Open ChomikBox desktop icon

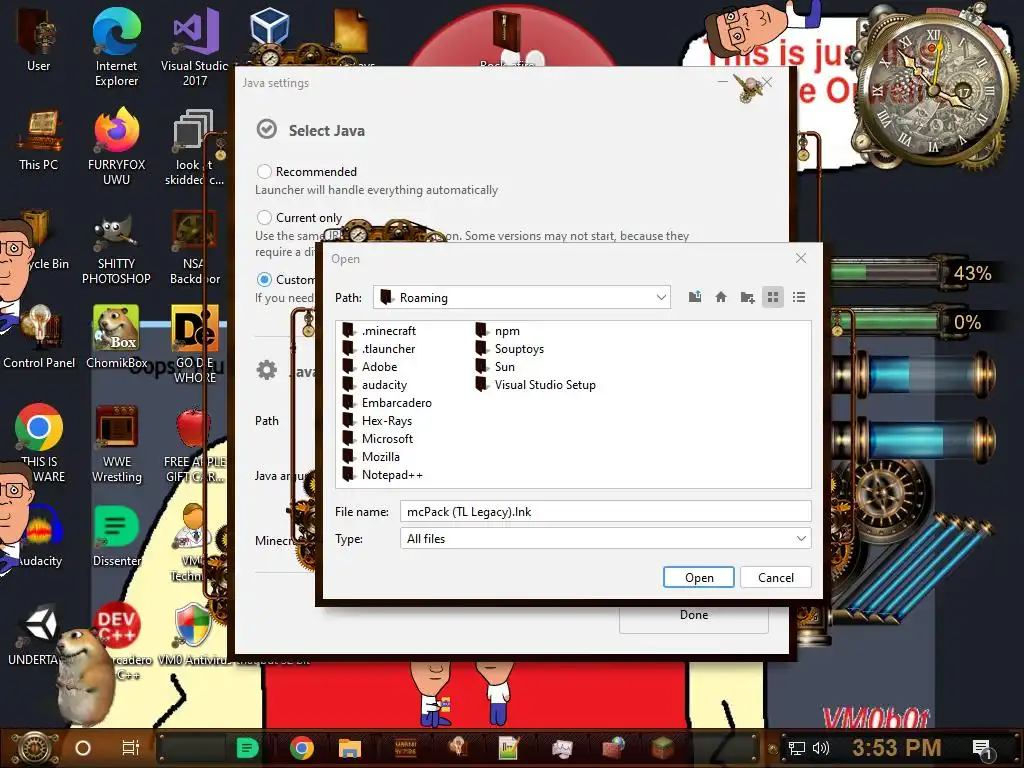click(x=116, y=338)
